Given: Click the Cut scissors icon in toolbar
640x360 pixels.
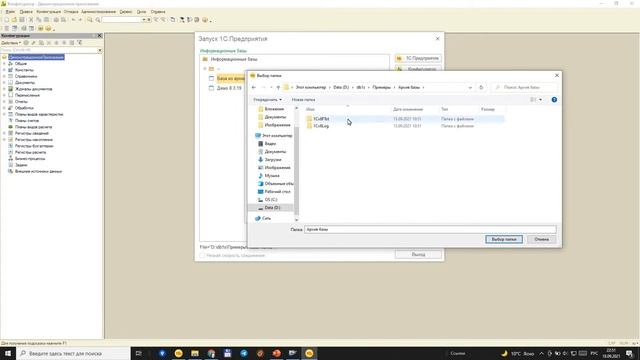Looking at the screenshot, I should click(31, 20).
